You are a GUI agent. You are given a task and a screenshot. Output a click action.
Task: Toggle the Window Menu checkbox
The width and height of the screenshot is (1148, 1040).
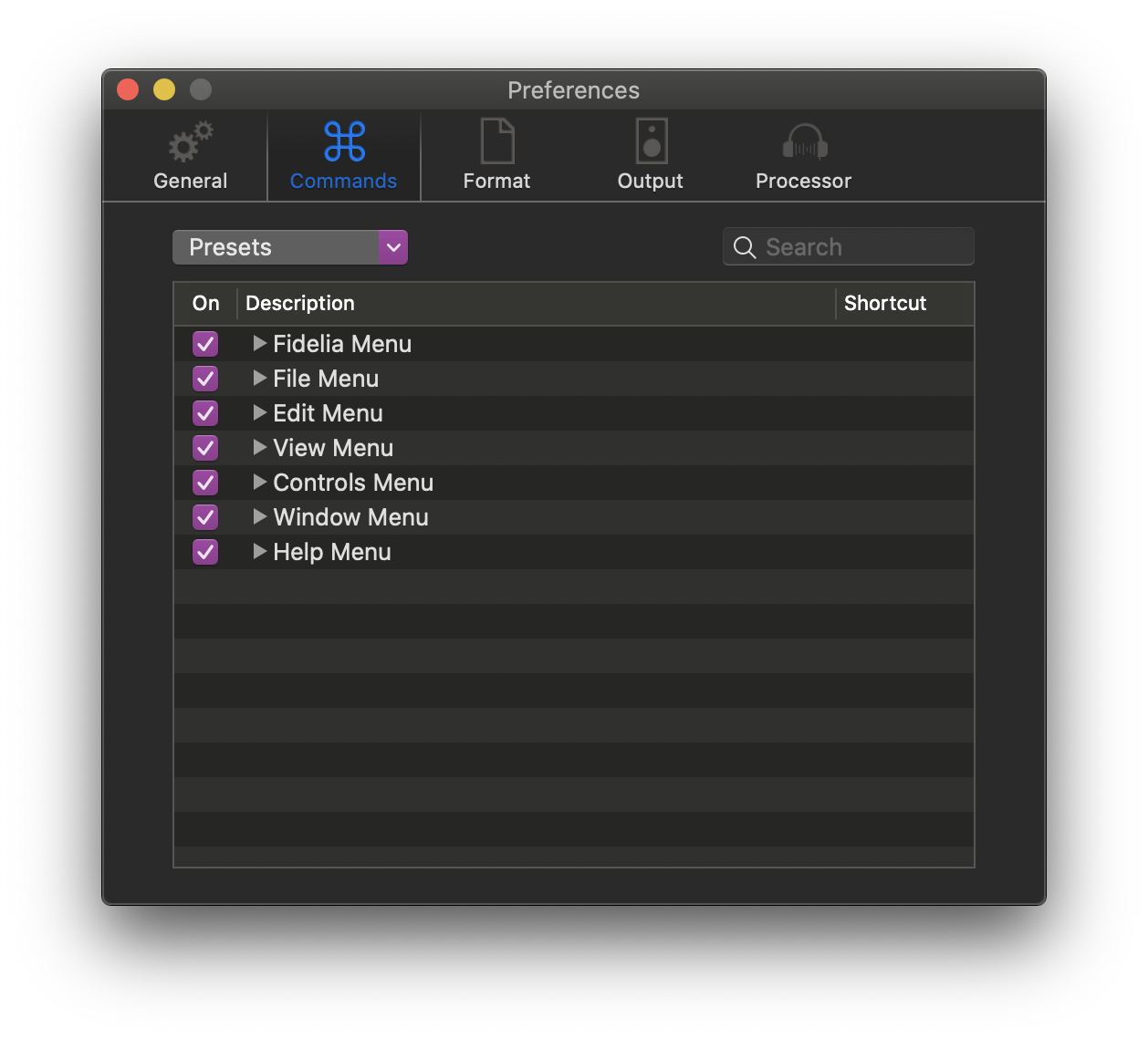pos(205,517)
